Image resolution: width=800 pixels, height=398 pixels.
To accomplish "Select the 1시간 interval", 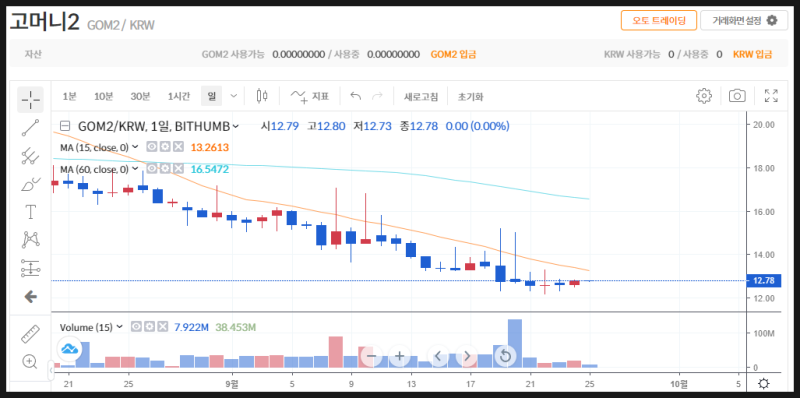I will 179,96.
